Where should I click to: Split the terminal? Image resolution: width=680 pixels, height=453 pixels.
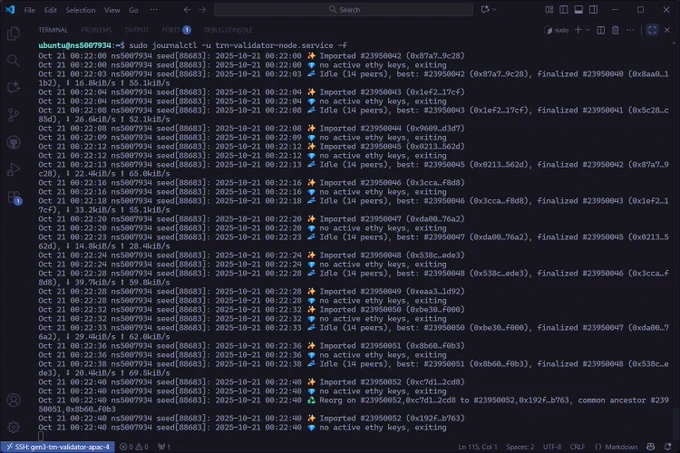(601, 30)
